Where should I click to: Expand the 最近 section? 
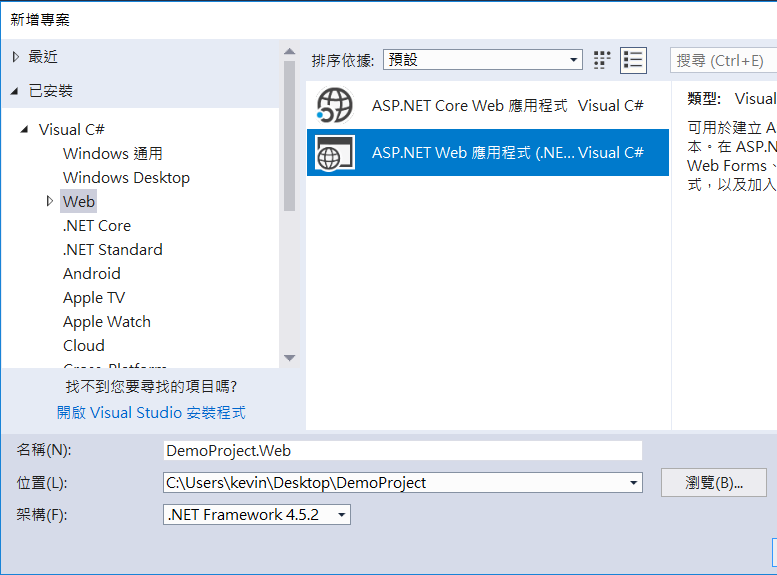coord(15,57)
